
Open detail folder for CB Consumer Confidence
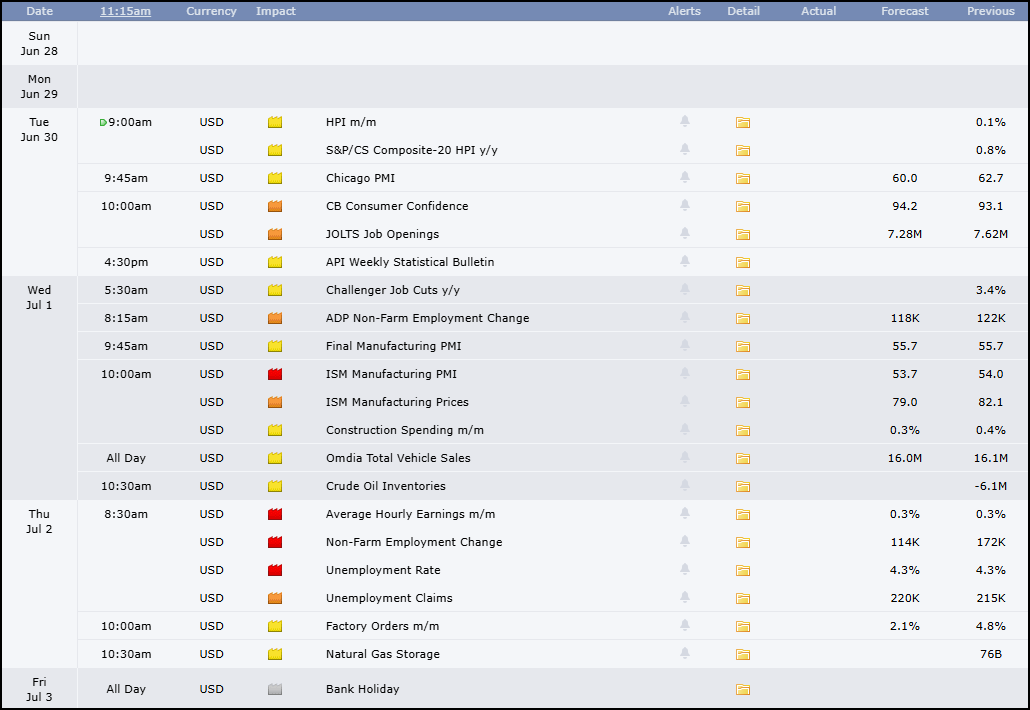pyautogui.click(x=743, y=206)
